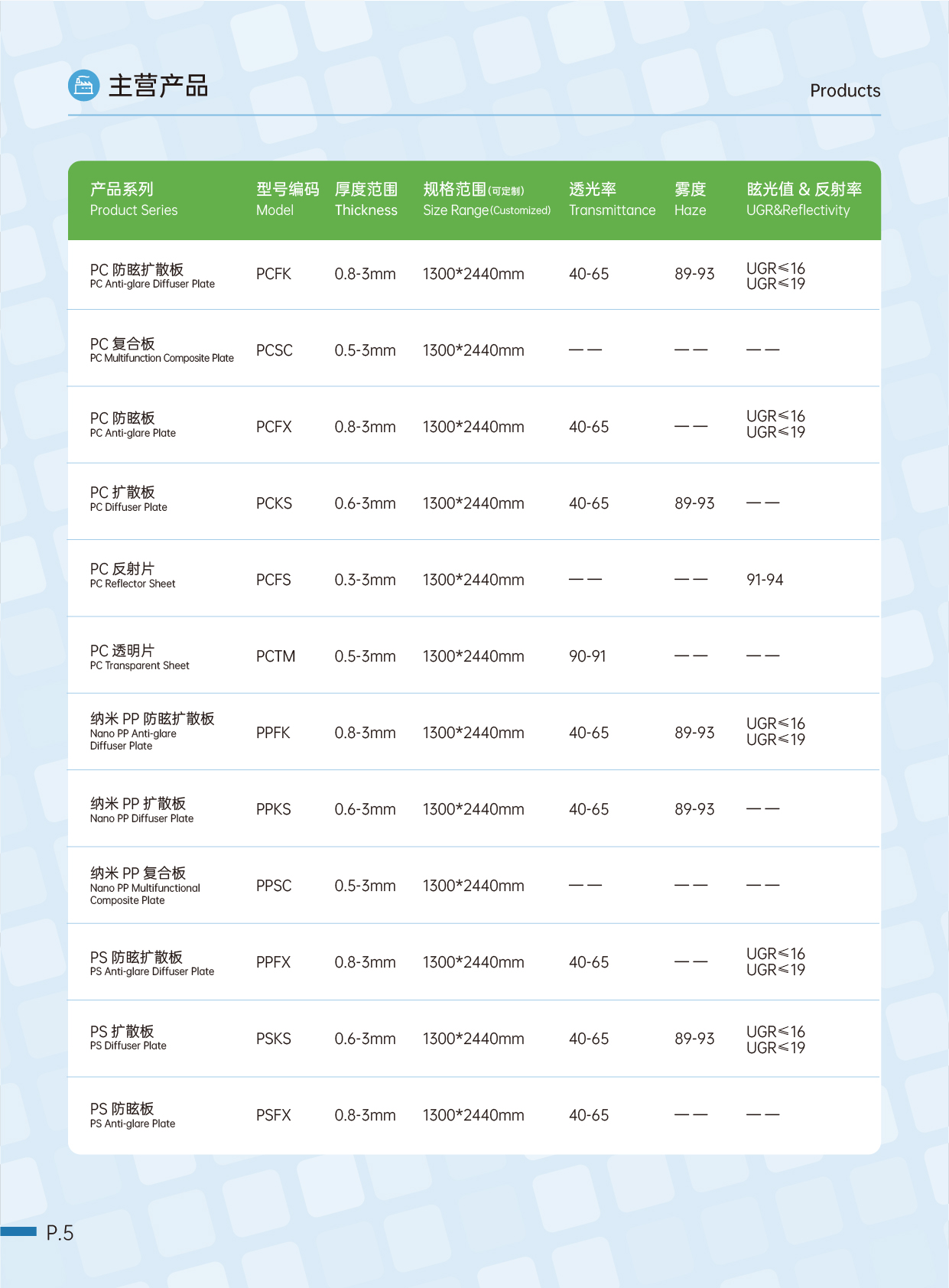This screenshot has width=949, height=1288.
Task: Click the UGR values in the PSKS row
Action: [775, 1039]
